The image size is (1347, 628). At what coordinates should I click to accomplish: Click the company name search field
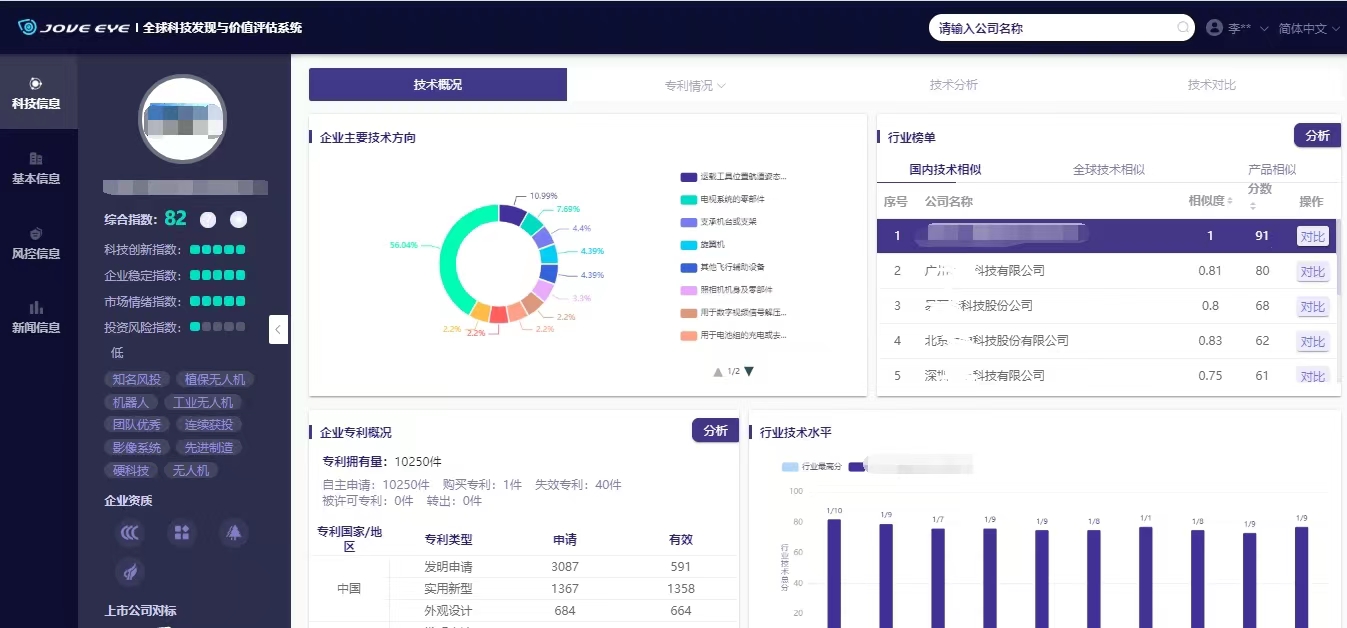click(1062, 28)
